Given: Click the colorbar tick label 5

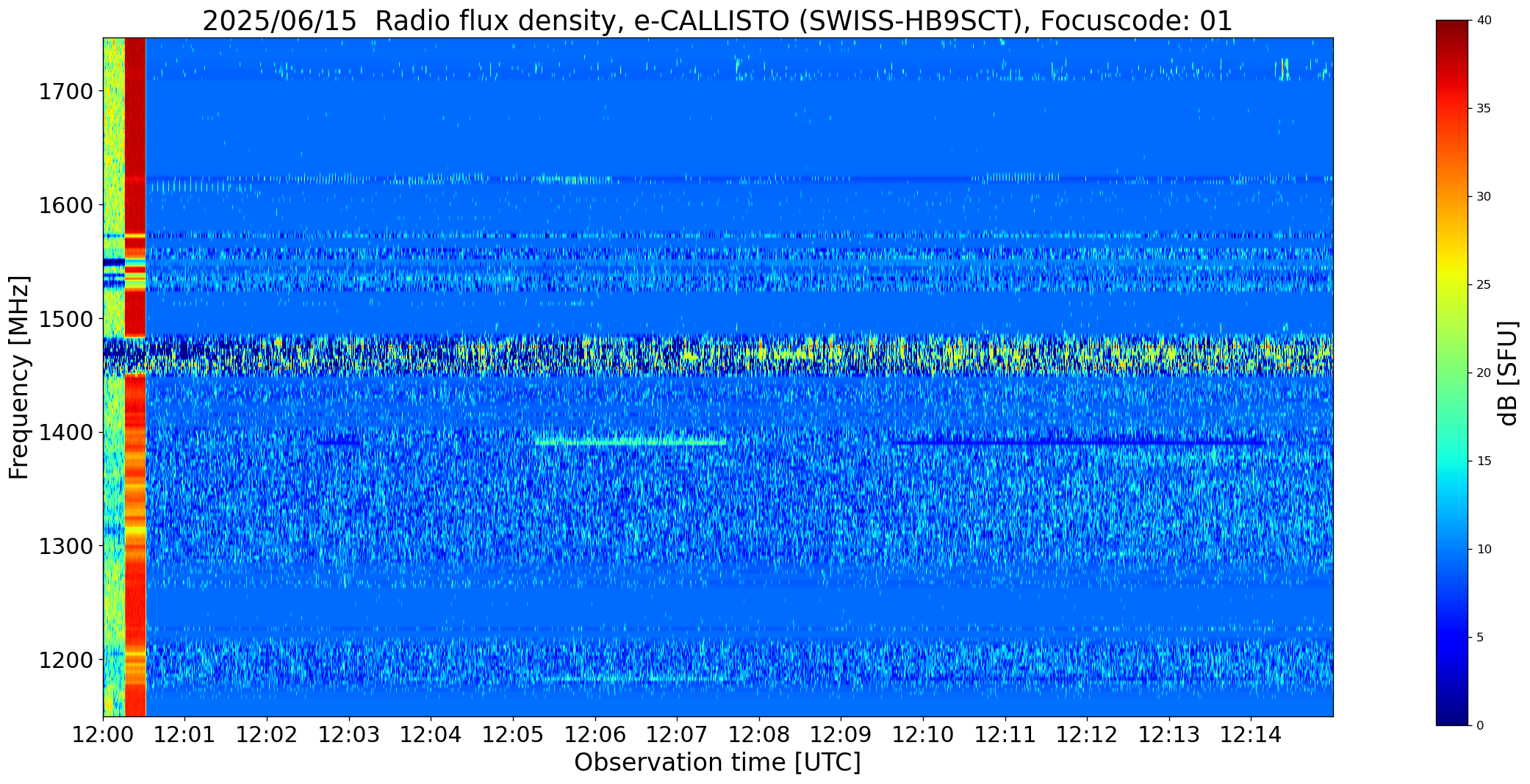Looking at the screenshot, I should (1480, 638).
